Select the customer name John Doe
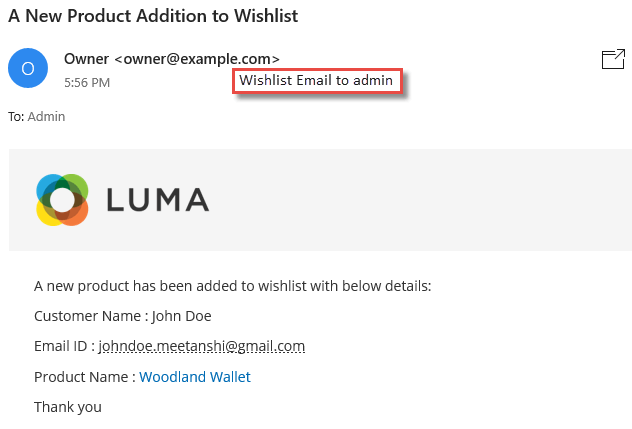The width and height of the screenshot is (632, 429). (181, 316)
